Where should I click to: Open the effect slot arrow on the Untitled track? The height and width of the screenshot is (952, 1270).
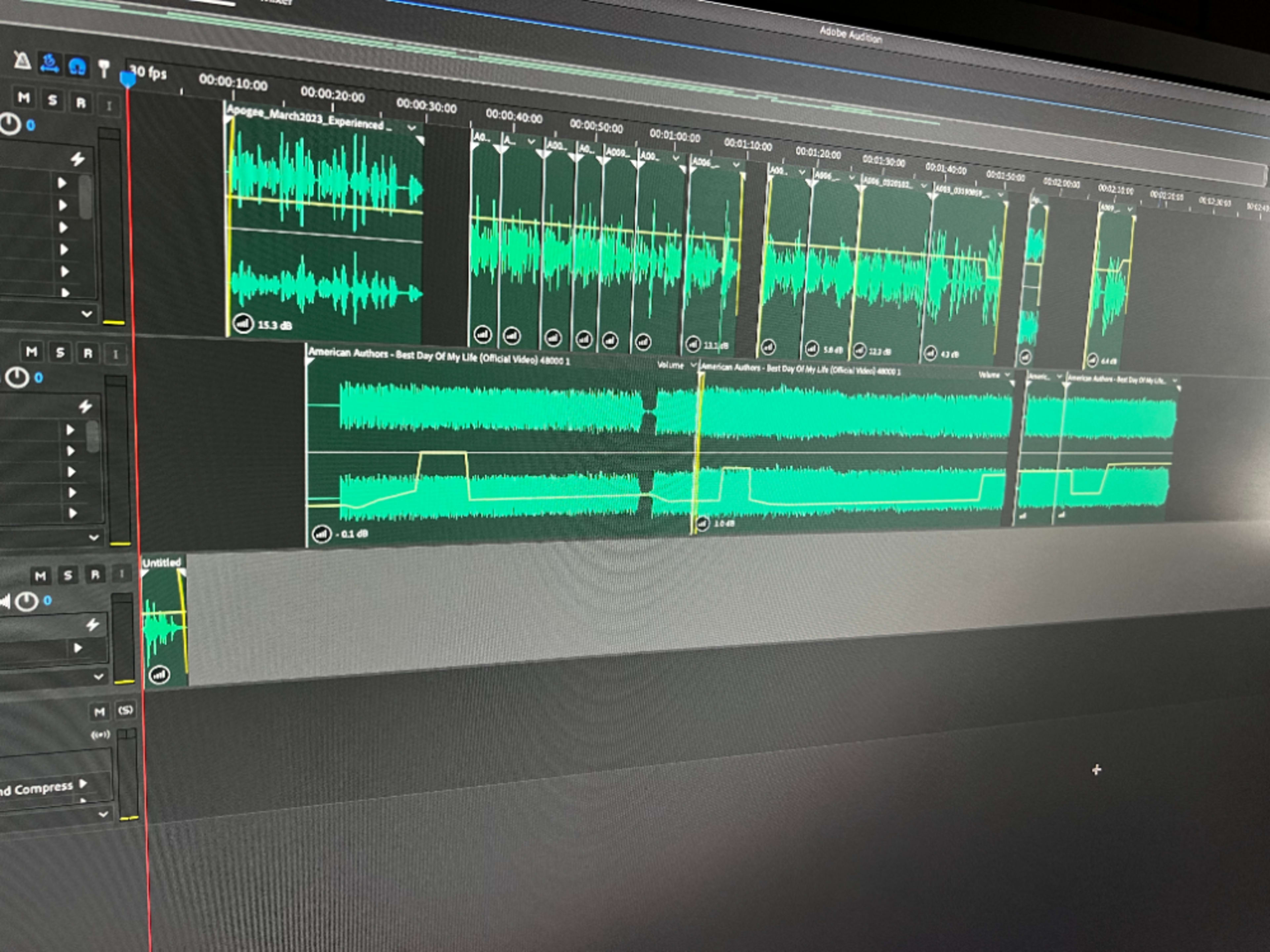78,648
